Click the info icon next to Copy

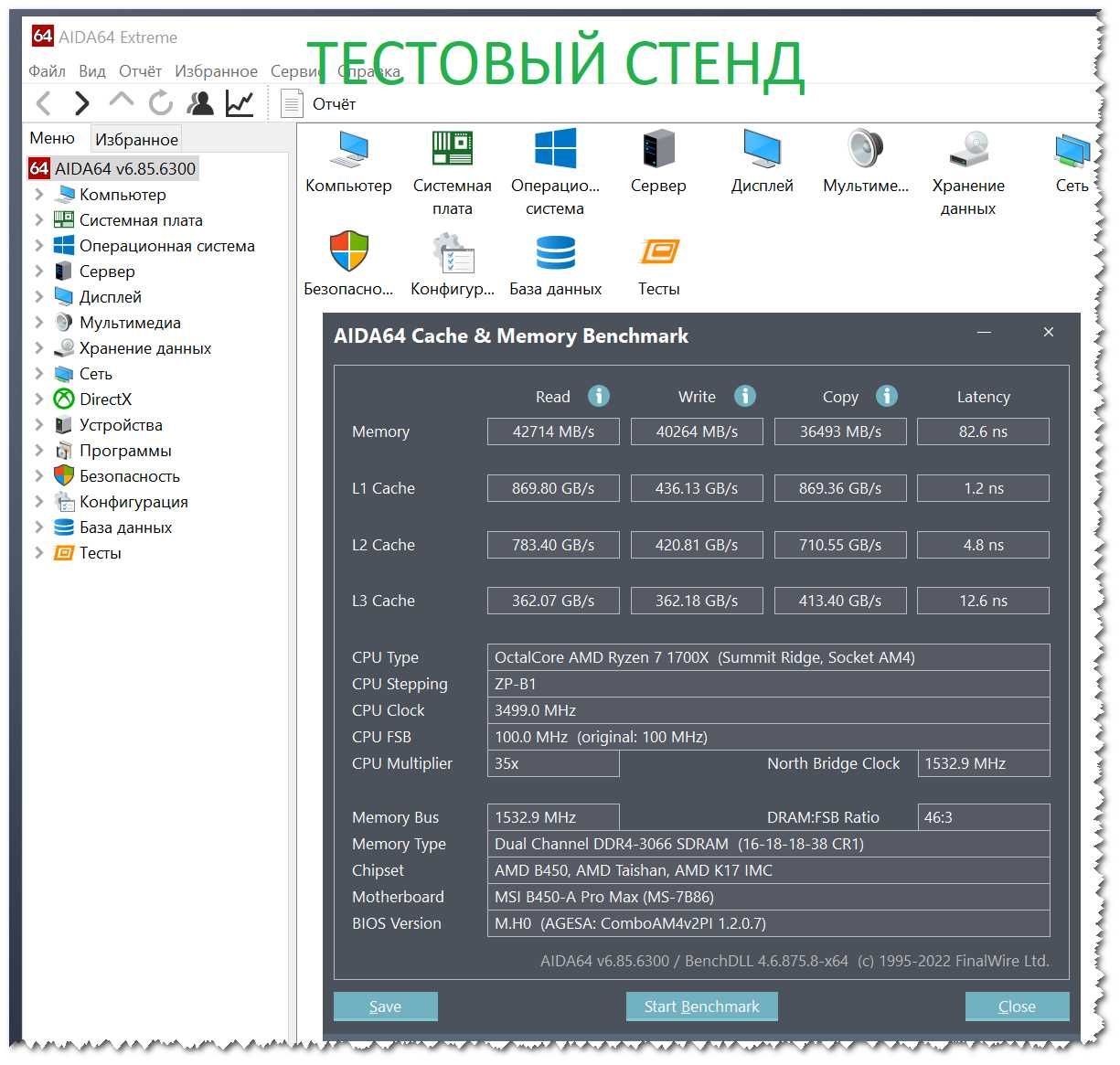(887, 396)
